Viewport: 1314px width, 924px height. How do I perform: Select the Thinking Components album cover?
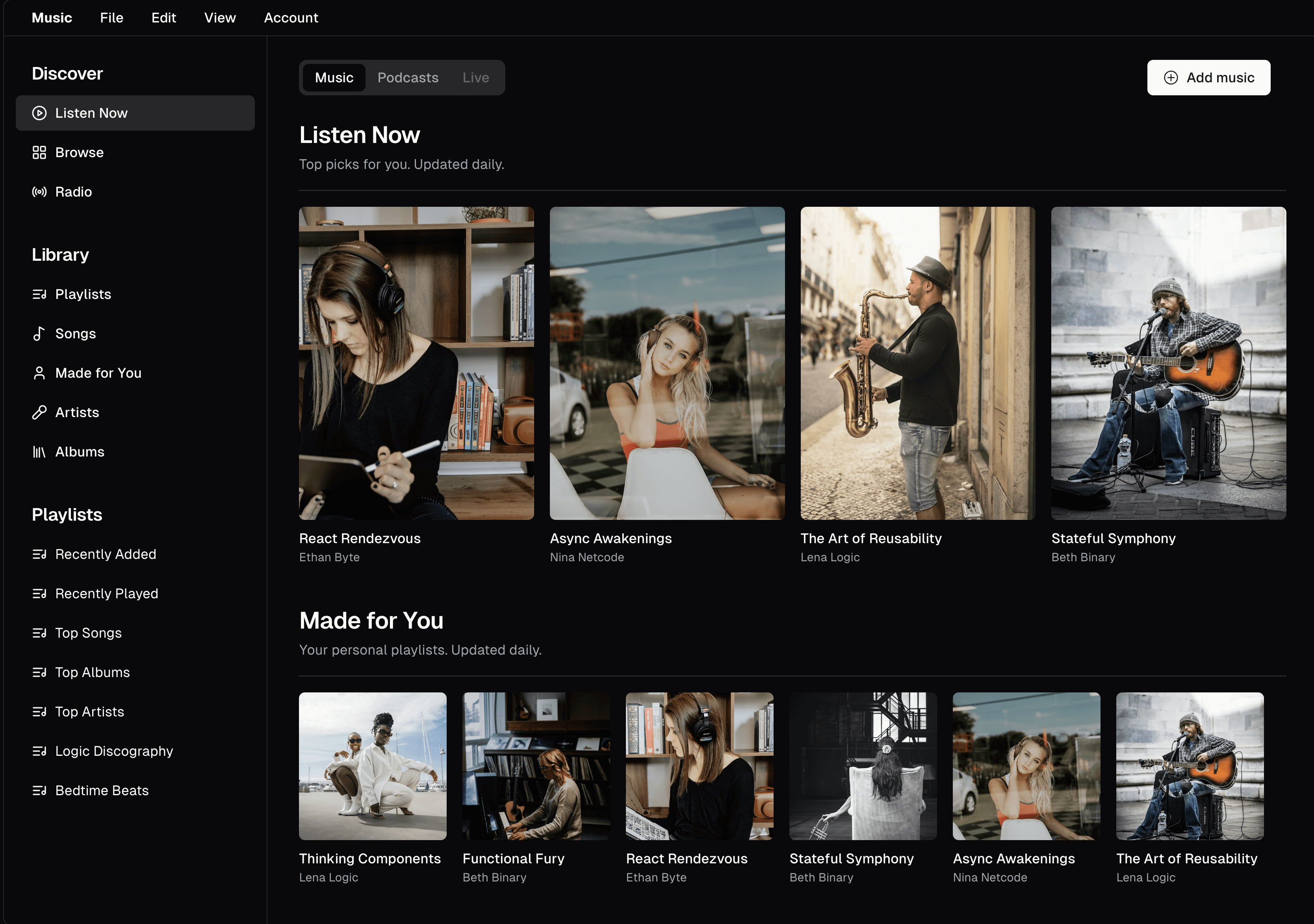373,766
